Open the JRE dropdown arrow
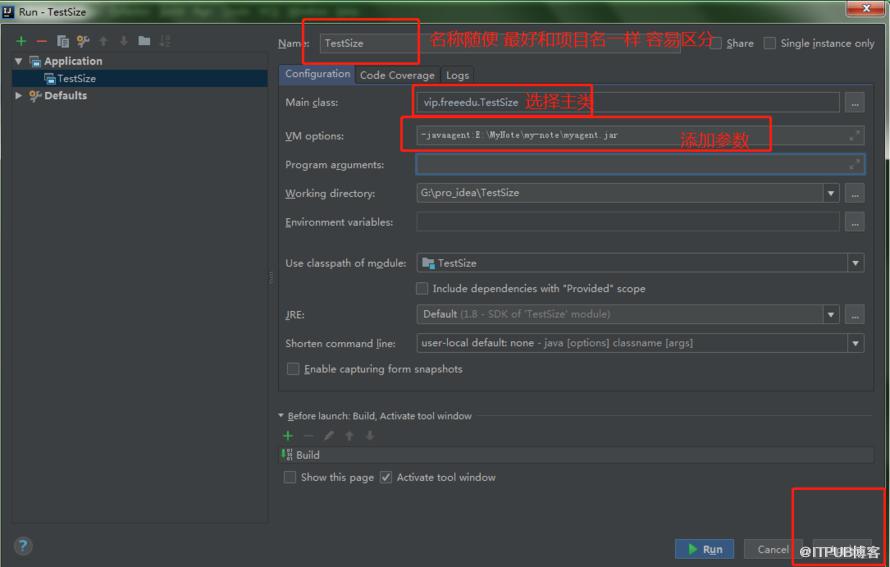 coord(831,314)
